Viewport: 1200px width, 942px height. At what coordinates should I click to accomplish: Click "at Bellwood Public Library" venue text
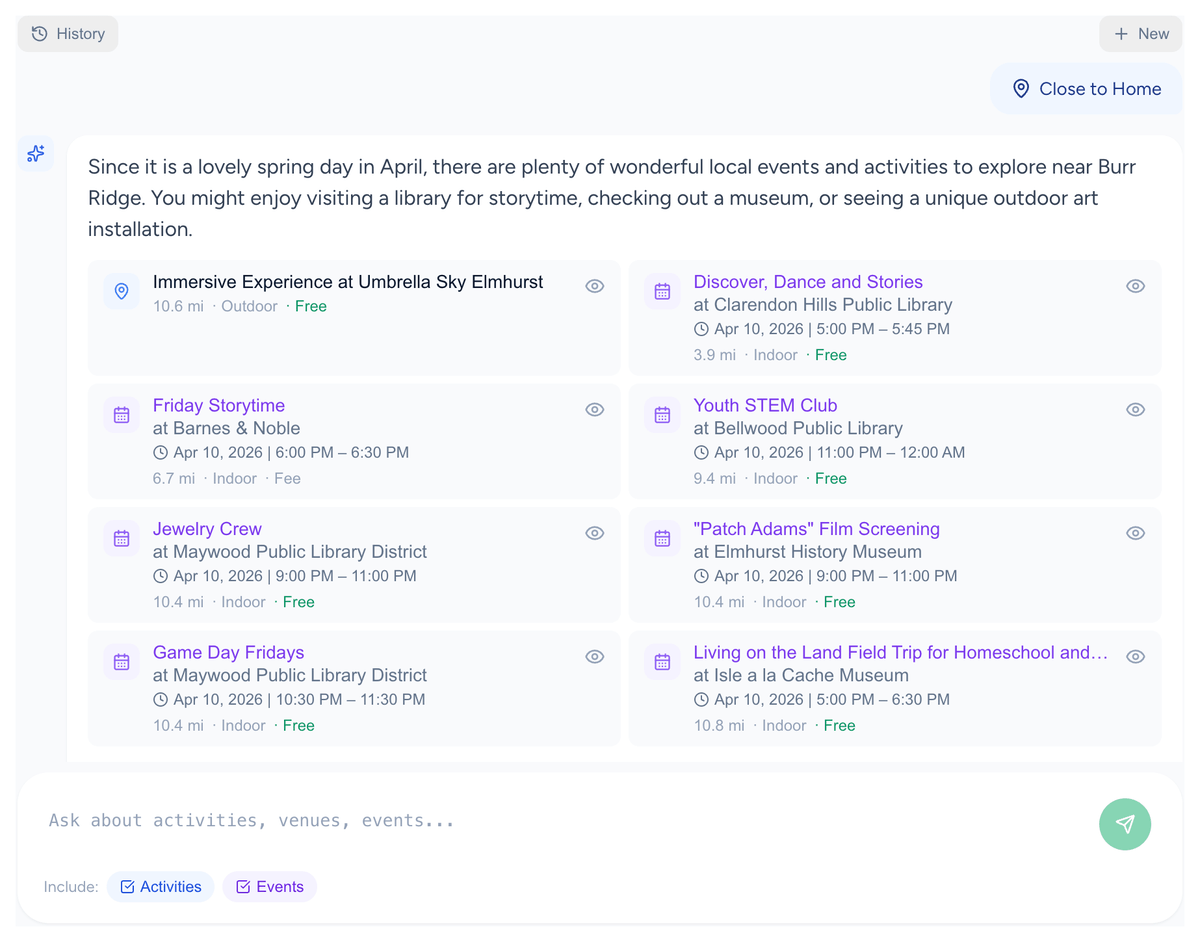pyautogui.click(x=798, y=429)
